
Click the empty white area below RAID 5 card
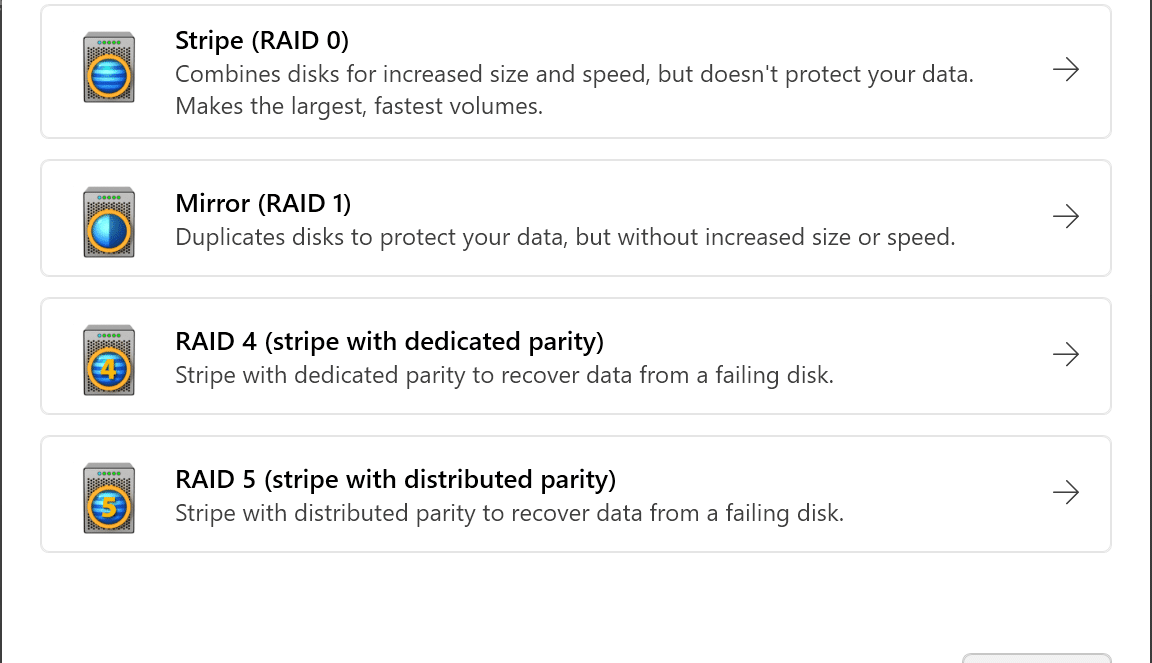pos(514,603)
